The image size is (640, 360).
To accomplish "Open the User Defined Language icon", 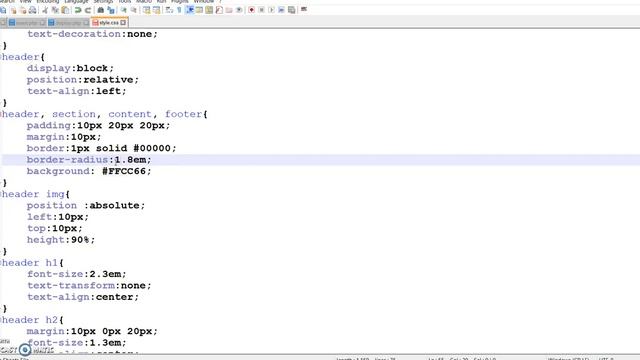I will 199,10.
